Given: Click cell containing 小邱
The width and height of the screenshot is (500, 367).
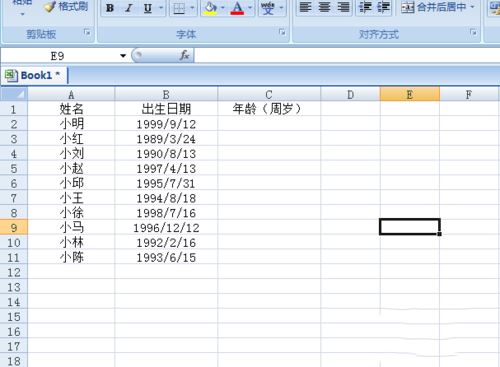Looking at the screenshot, I should pos(71,183).
